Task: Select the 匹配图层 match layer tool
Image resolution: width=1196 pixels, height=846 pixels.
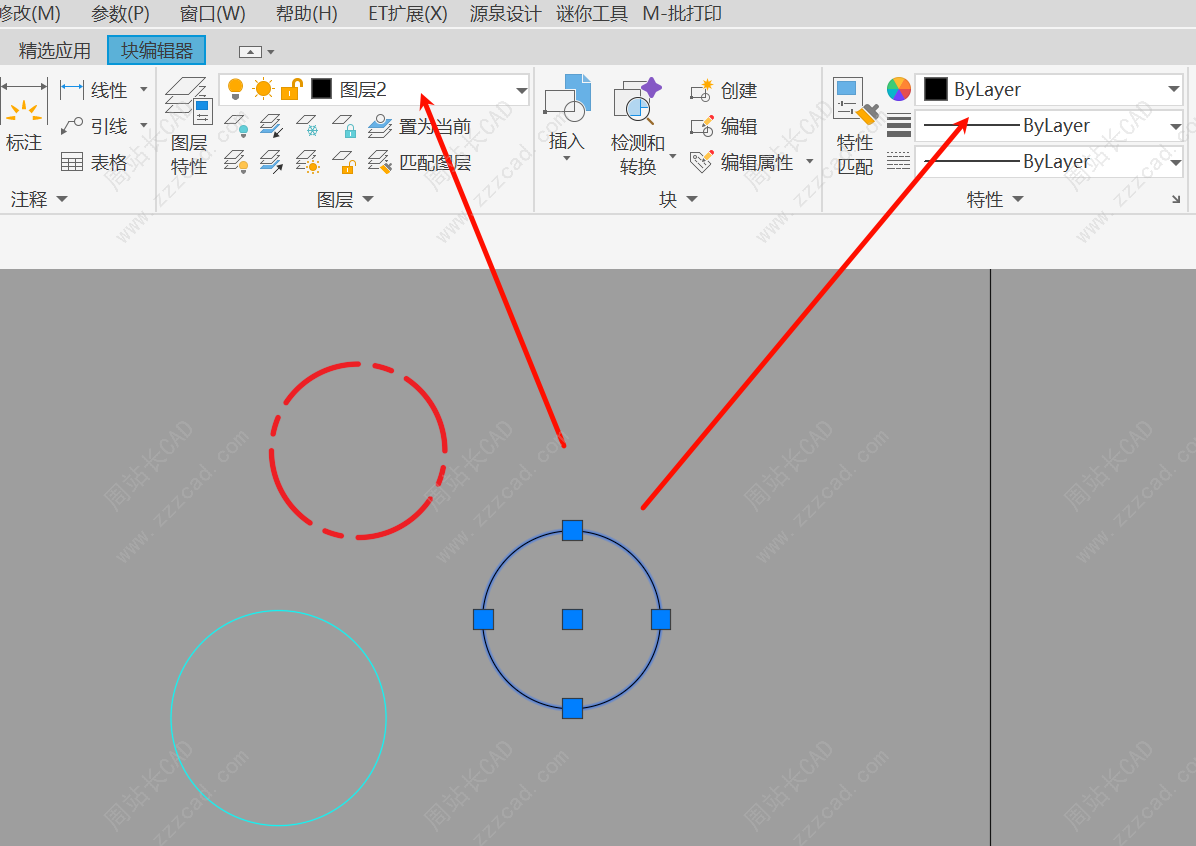Action: (x=421, y=162)
